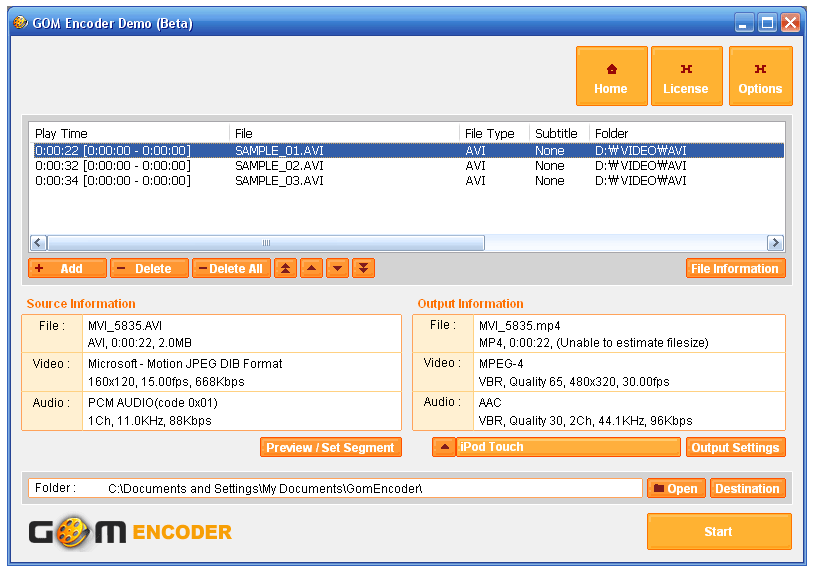813x573 pixels.
Task: Expand the preset list arrow beside iPod Touch
Action: click(444, 447)
